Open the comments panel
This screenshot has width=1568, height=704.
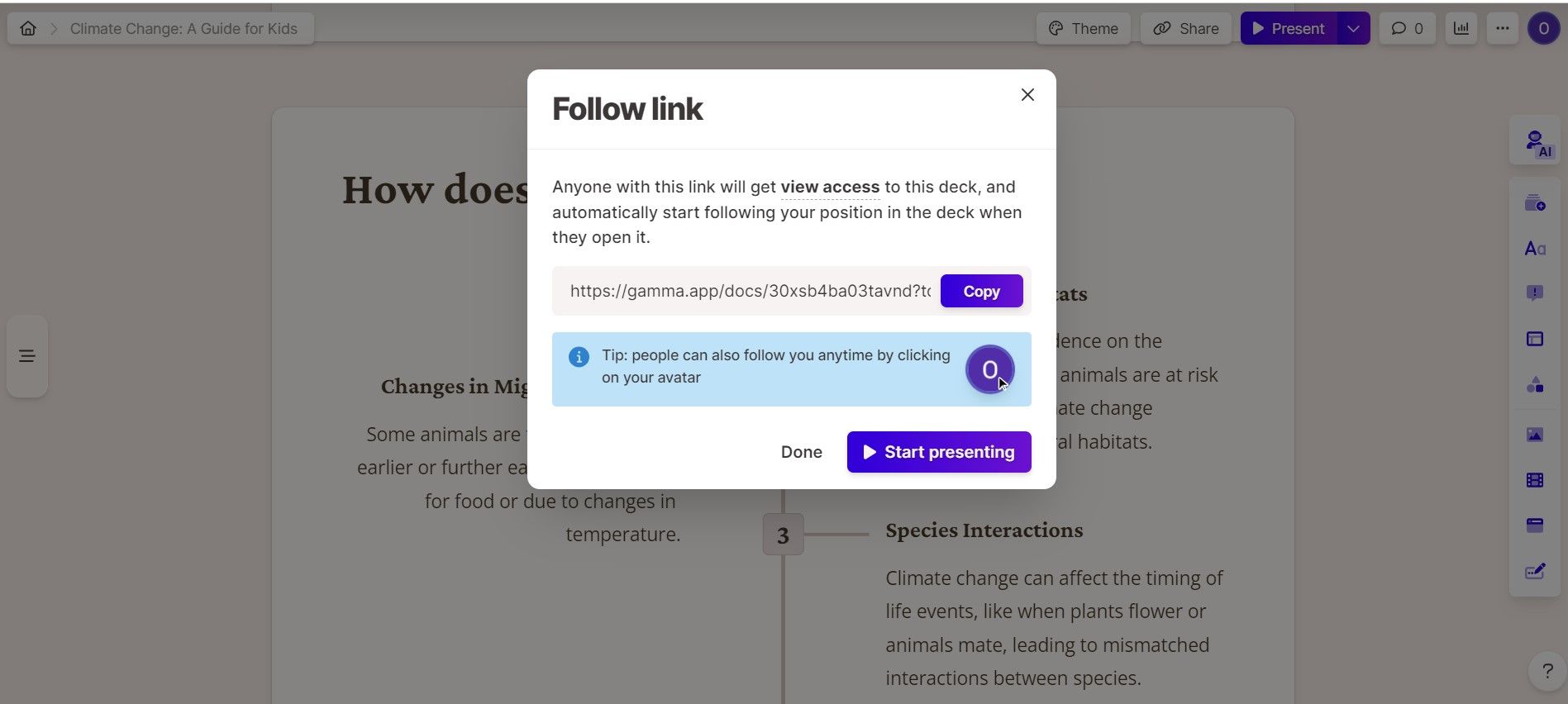click(1406, 28)
